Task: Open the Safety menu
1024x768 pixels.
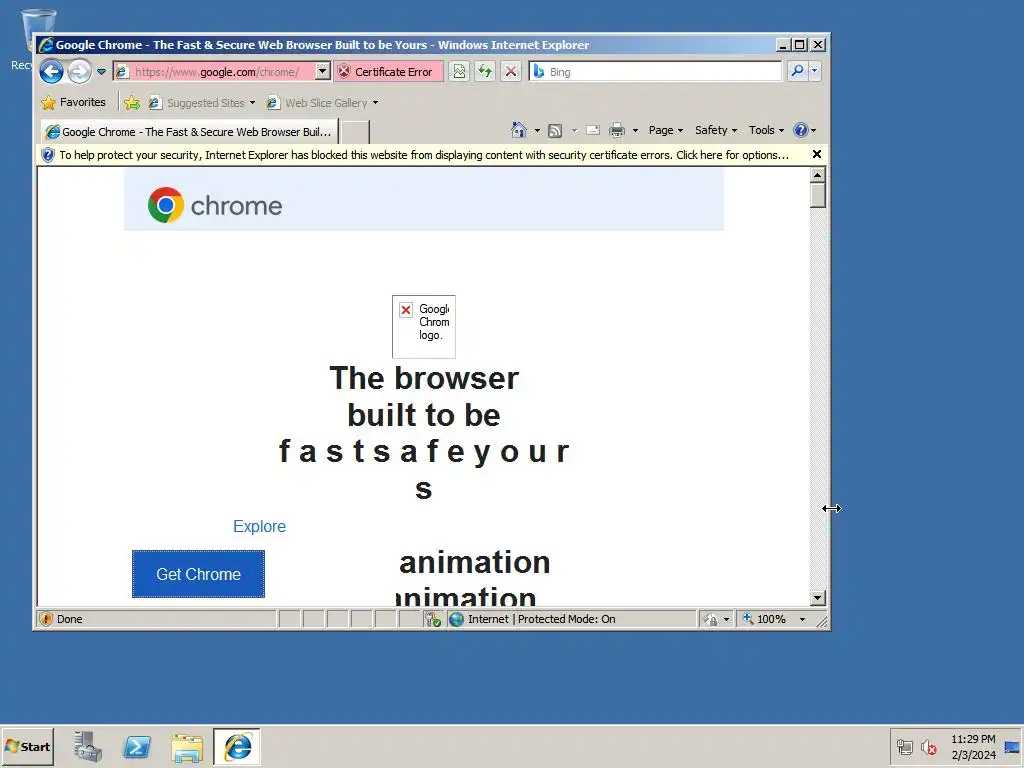Action: pyautogui.click(x=716, y=130)
